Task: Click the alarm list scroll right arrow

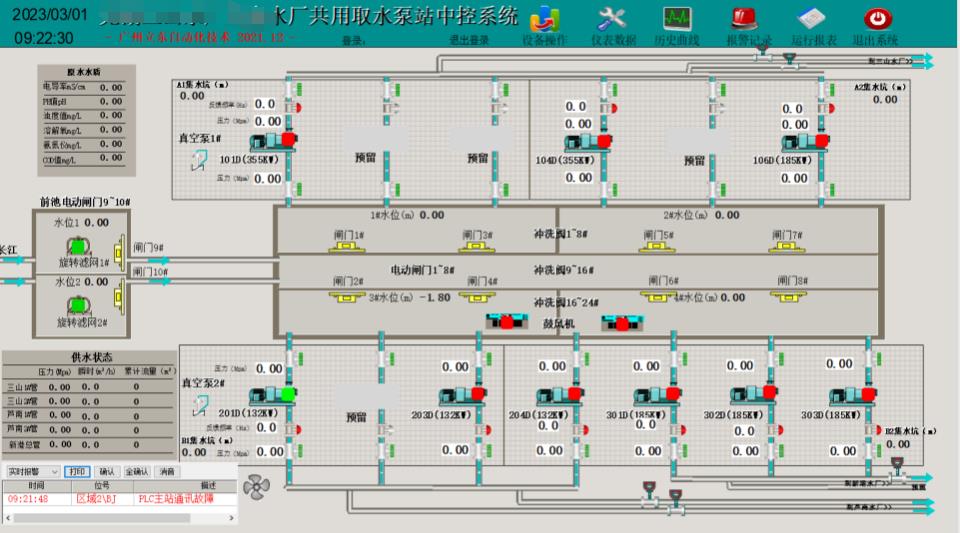Action: click(231, 518)
